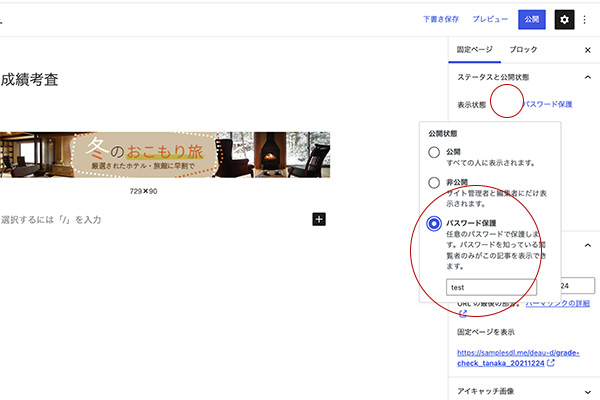Switch to the ブロック tab

coord(523,49)
